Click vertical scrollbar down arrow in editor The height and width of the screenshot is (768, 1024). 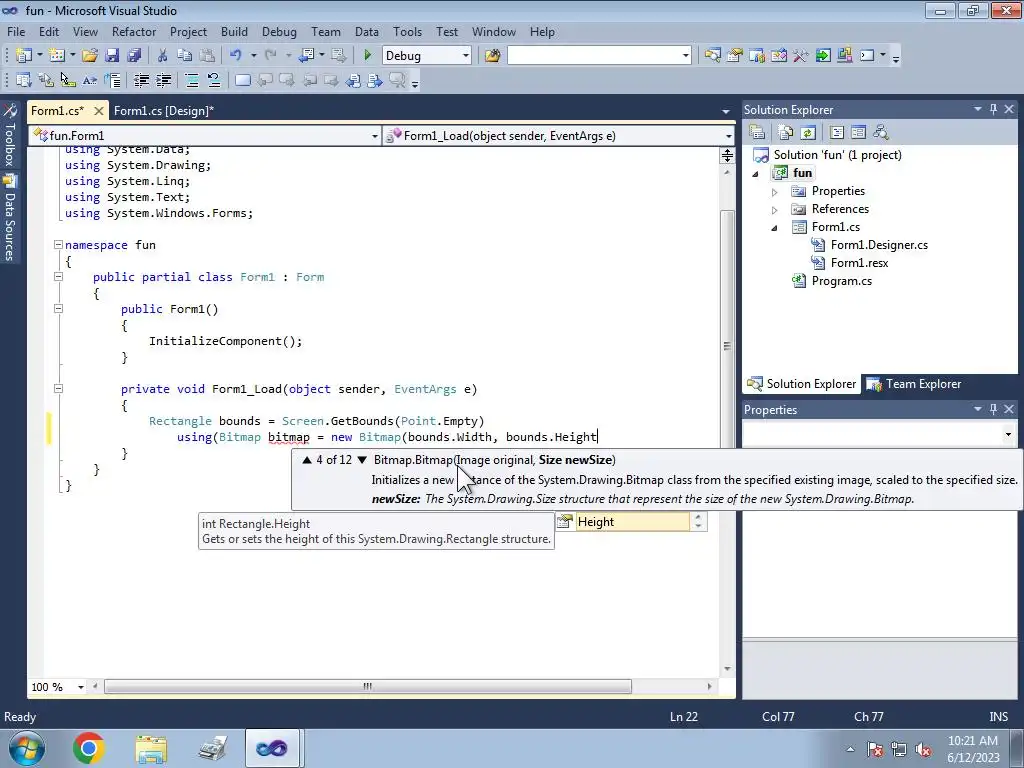tap(727, 669)
